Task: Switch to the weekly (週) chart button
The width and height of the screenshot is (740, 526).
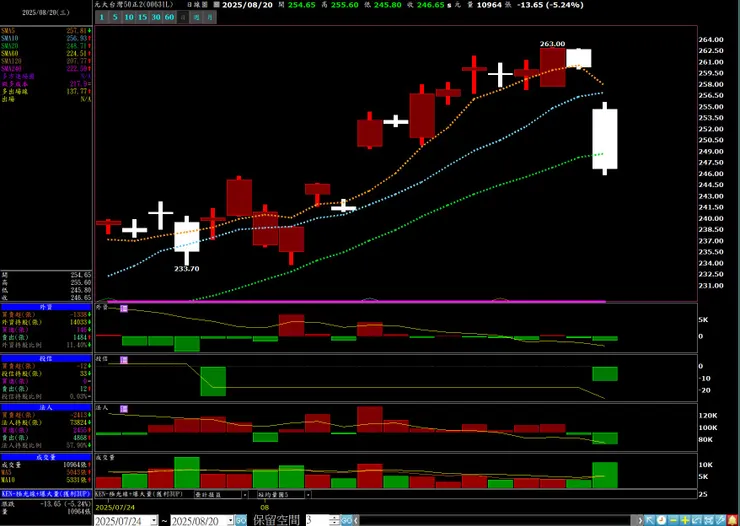Action: click(x=197, y=17)
